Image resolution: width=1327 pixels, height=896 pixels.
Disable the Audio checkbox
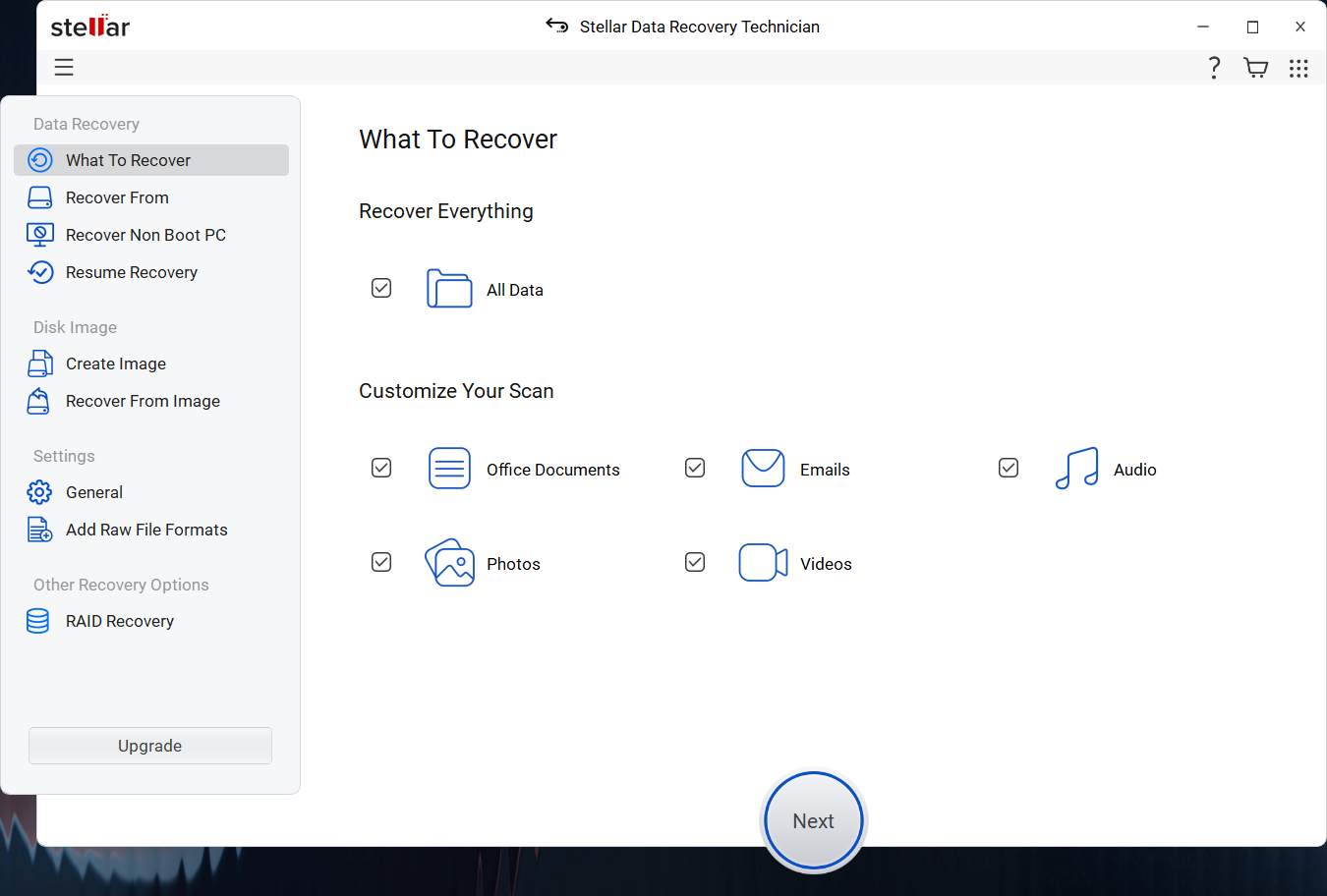(x=1009, y=468)
